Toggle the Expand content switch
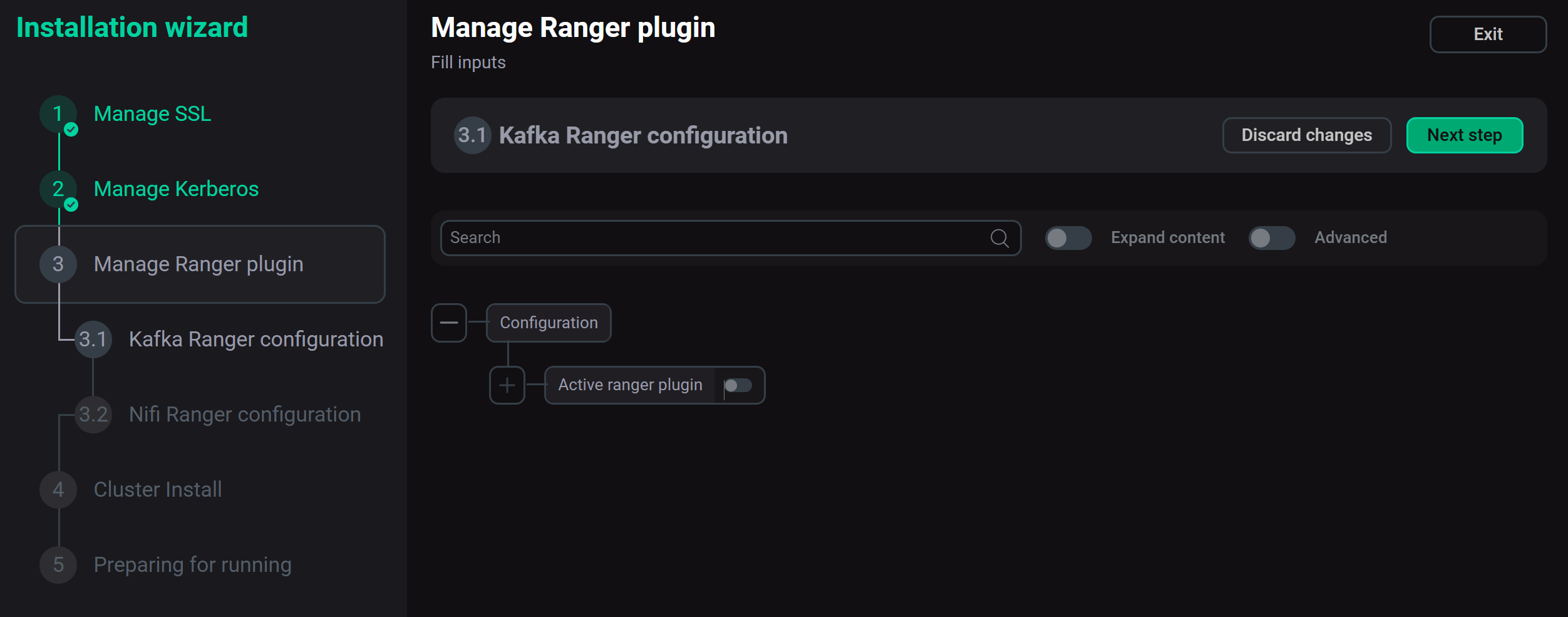 [1068, 238]
